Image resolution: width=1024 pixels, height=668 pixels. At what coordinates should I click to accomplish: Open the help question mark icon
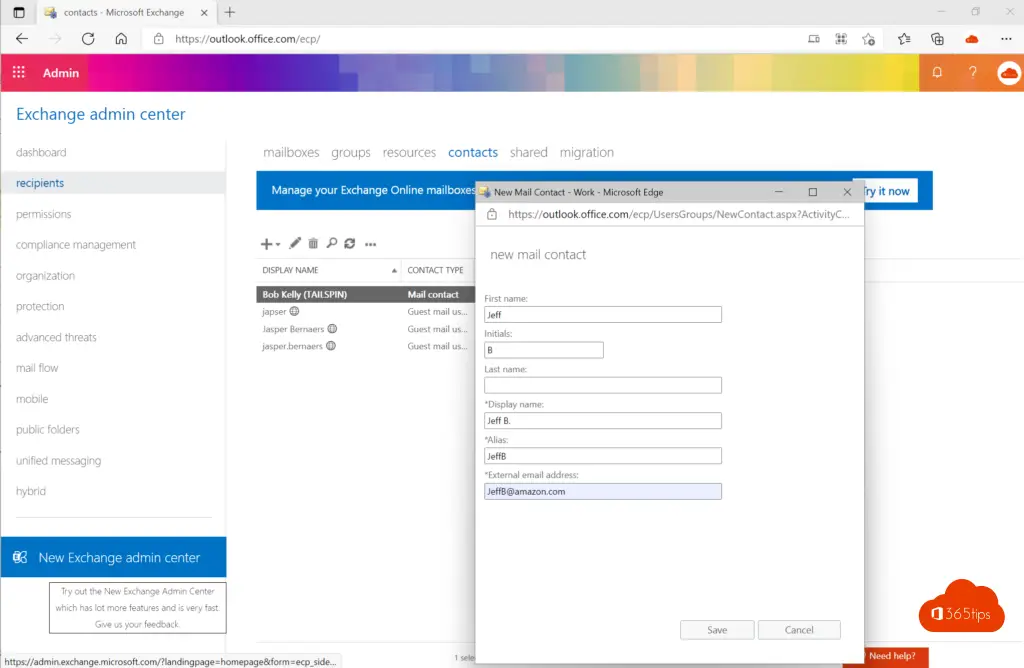tap(972, 72)
